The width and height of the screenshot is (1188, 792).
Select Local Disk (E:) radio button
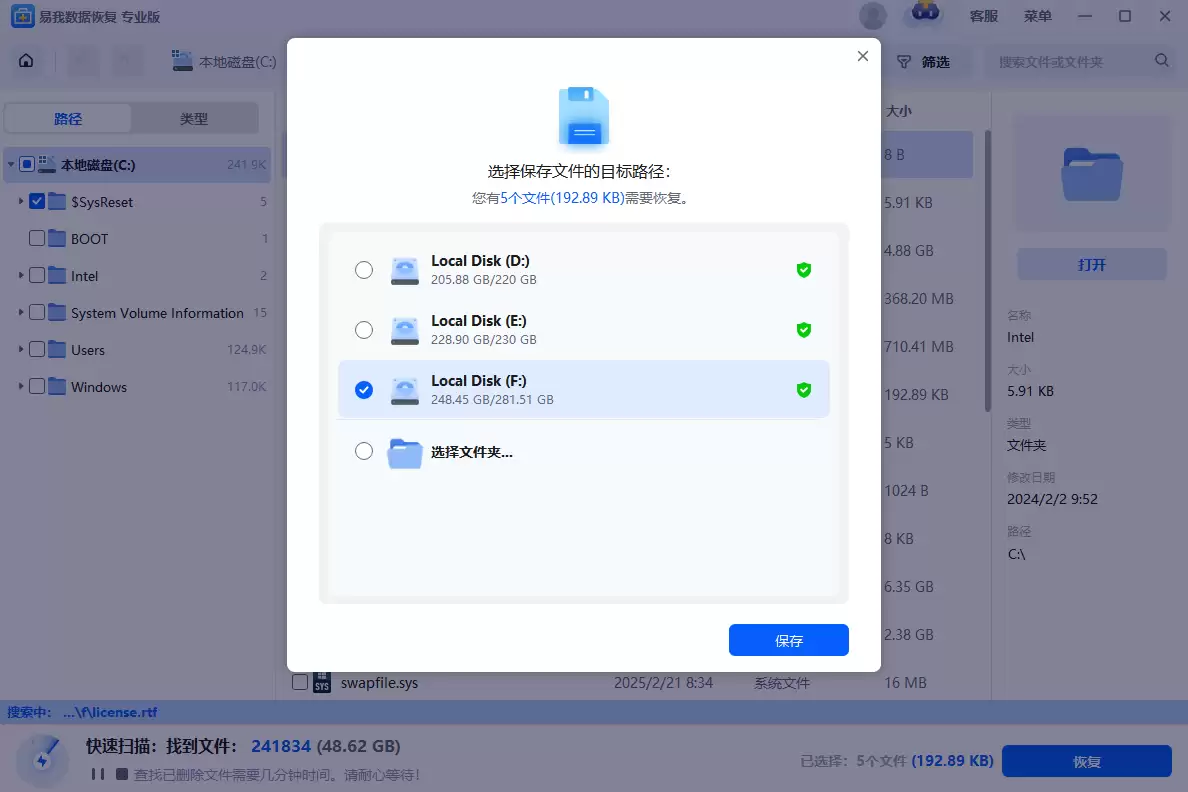tap(364, 330)
